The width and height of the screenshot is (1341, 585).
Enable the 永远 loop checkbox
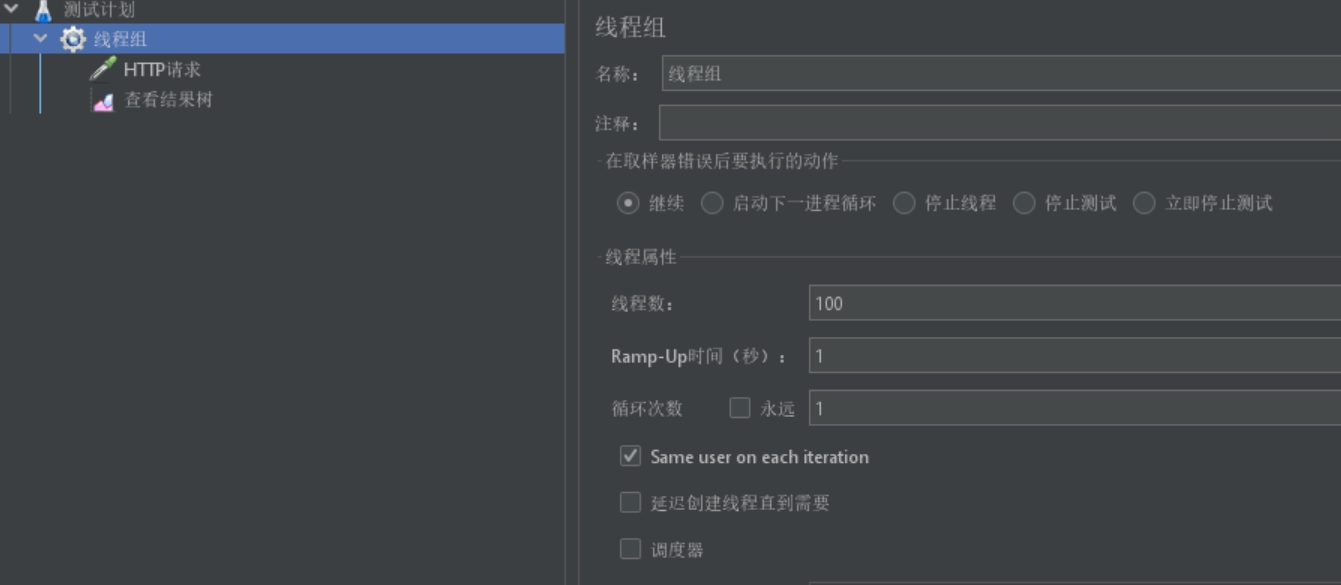tap(740, 408)
